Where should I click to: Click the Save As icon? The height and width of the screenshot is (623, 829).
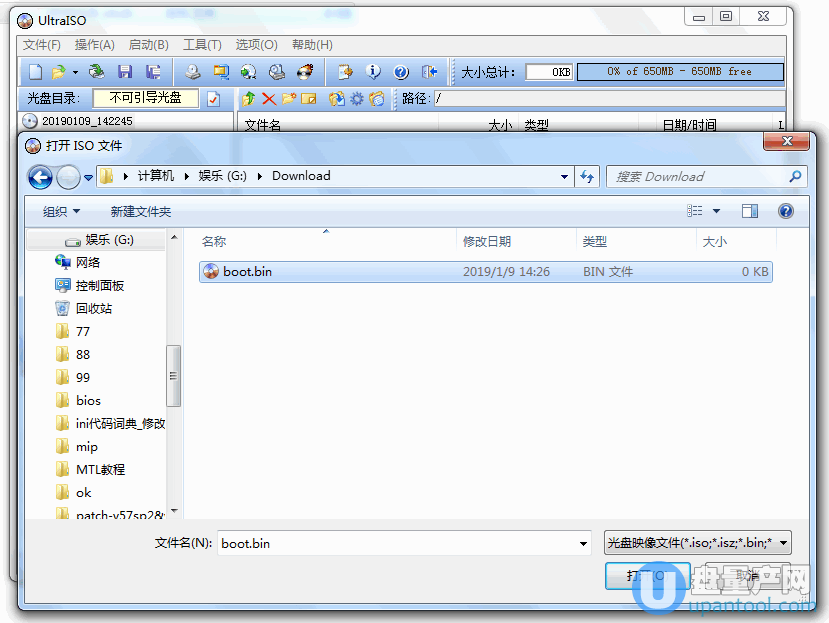153,71
